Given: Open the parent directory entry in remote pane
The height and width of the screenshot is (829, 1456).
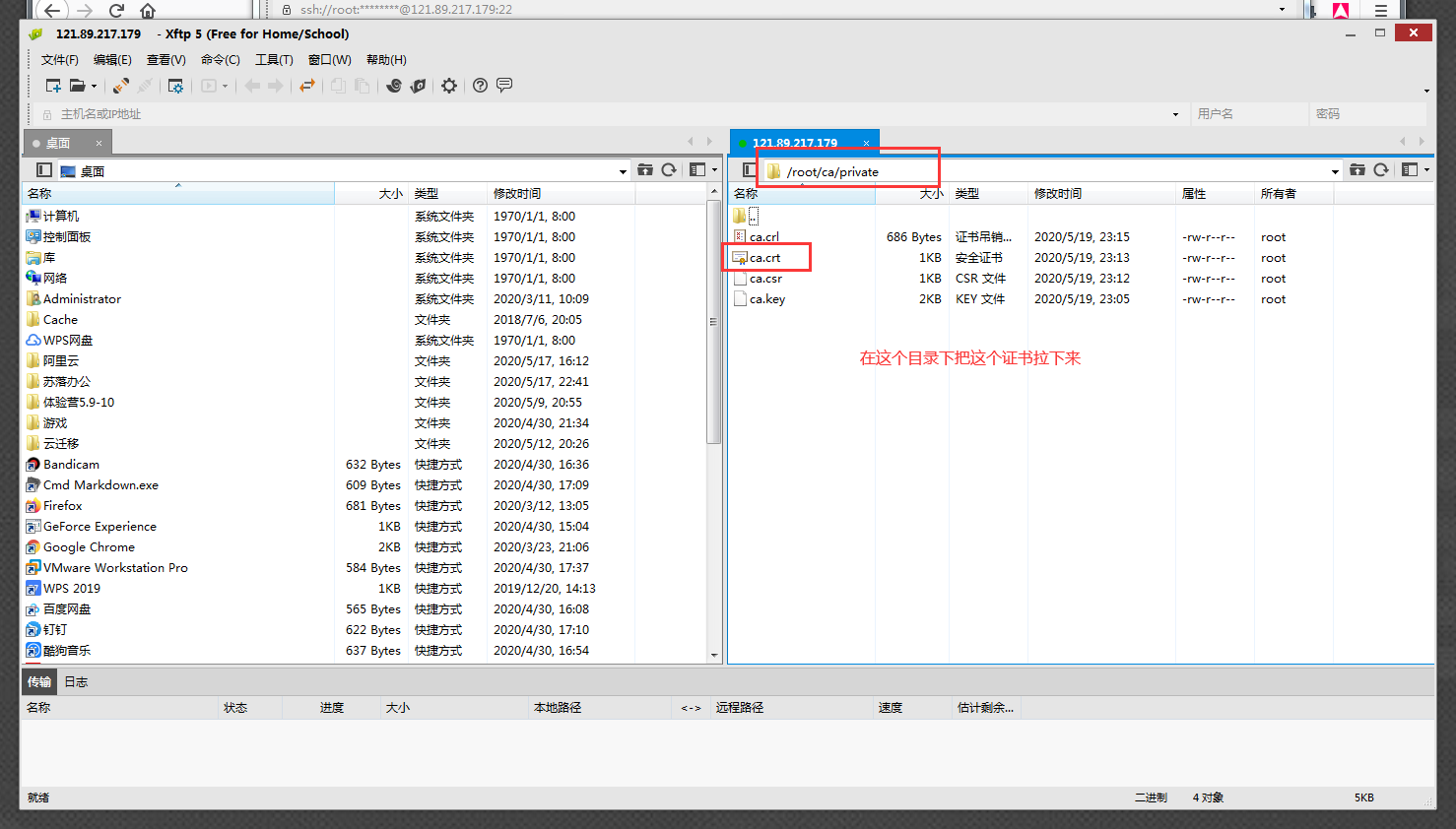Looking at the screenshot, I should (x=755, y=216).
